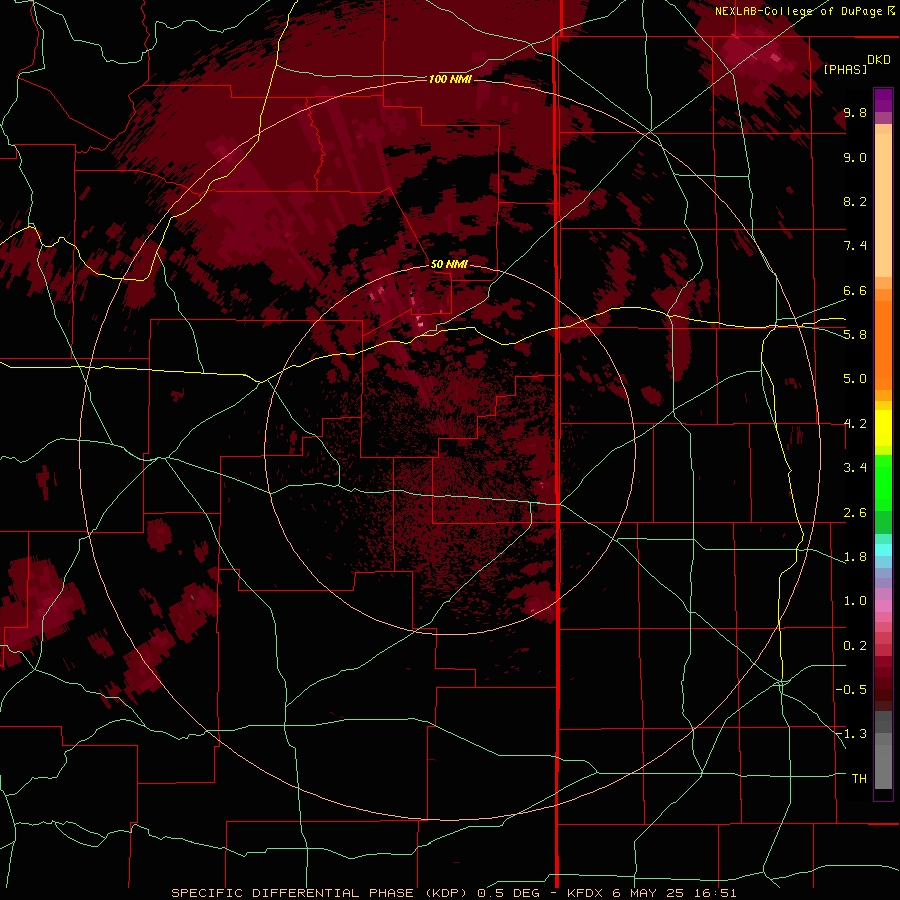The image size is (900, 900).
Task: Click the 5.0 value on the color scale
Action: (x=855, y=379)
